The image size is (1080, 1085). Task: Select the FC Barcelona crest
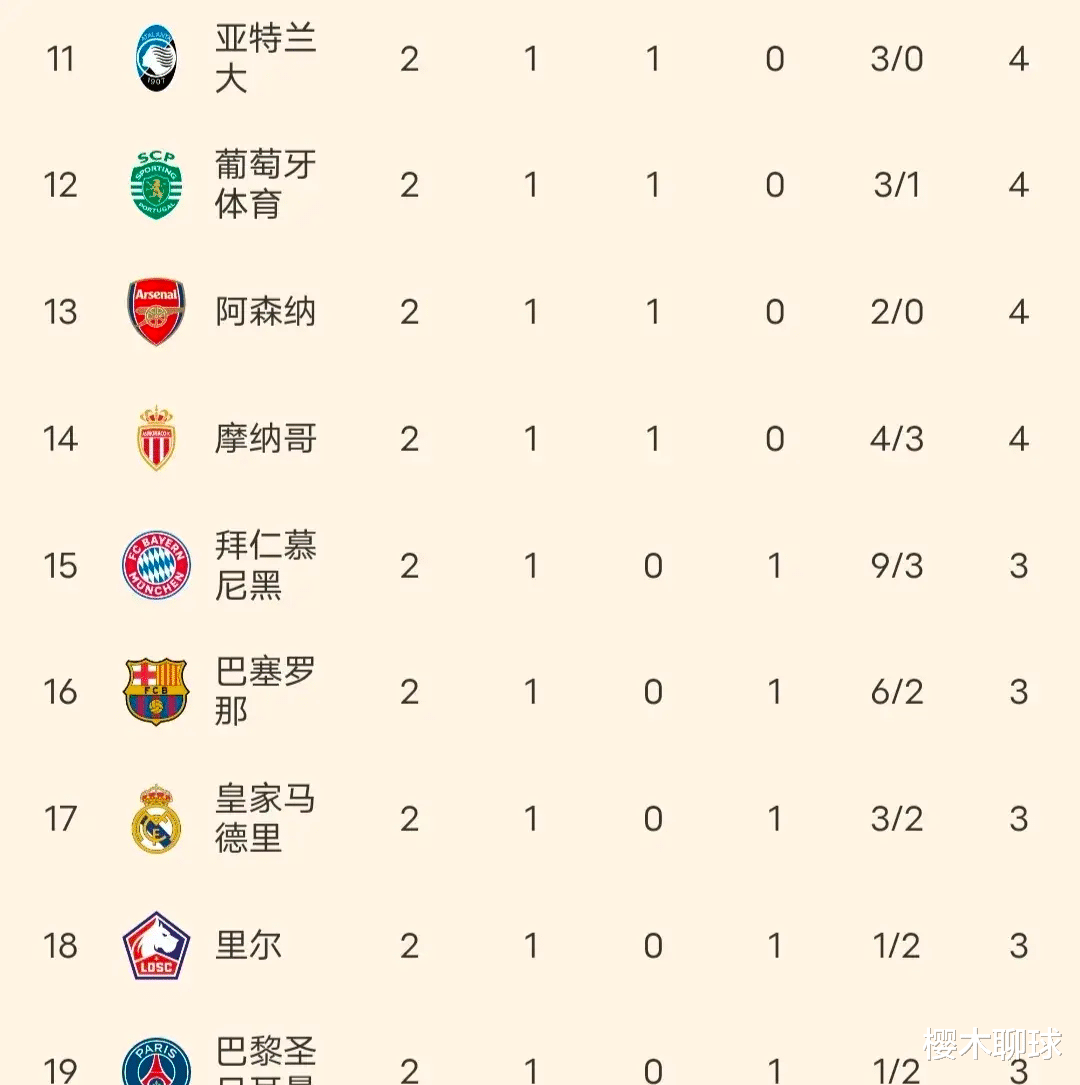point(157,692)
